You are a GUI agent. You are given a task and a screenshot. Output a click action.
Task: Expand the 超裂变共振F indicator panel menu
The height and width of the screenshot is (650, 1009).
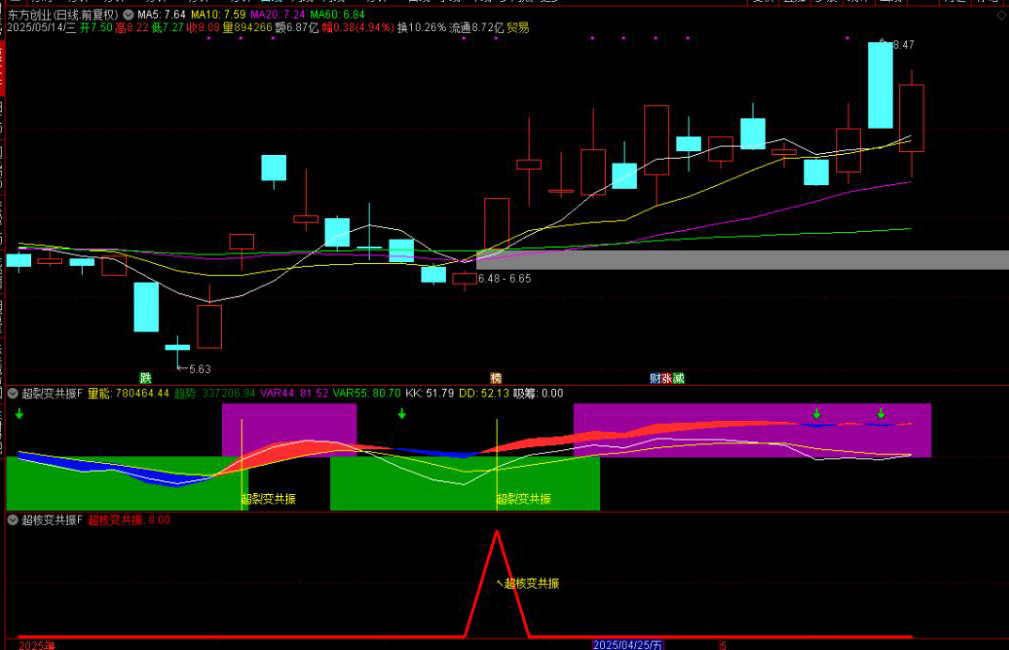[12, 394]
